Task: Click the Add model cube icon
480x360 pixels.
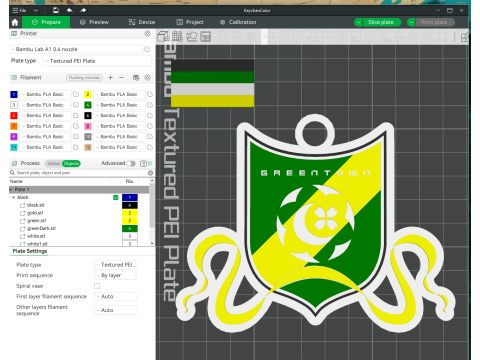Action: [163, 36]
